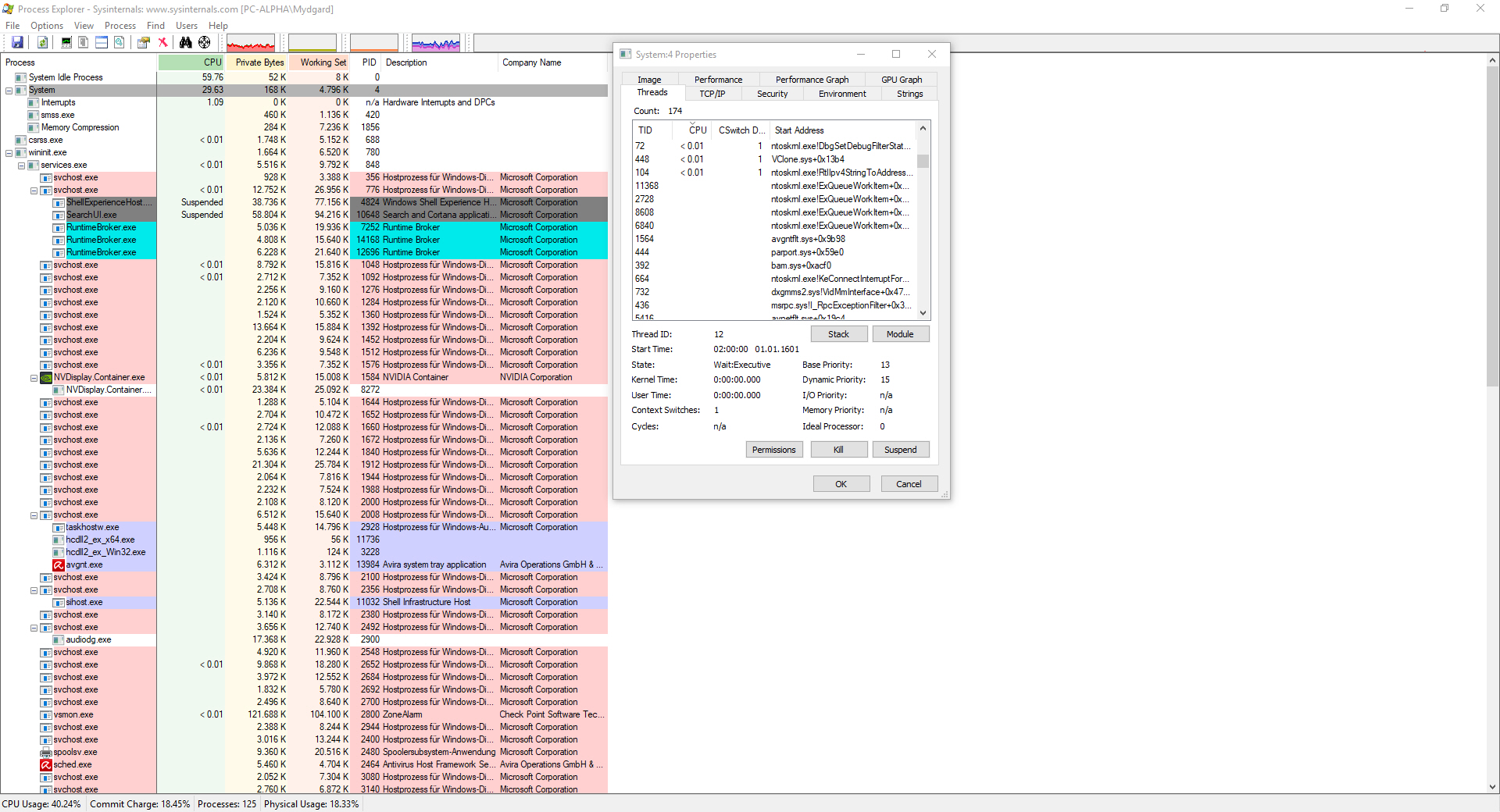Collapse the svchost.exe node with PID 2008
1500x812 pixels.
tap(34, 515)
